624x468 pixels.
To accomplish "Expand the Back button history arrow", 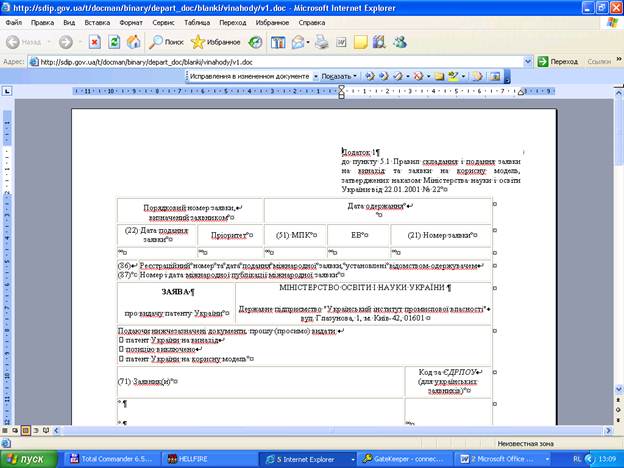I will (49, 42).
